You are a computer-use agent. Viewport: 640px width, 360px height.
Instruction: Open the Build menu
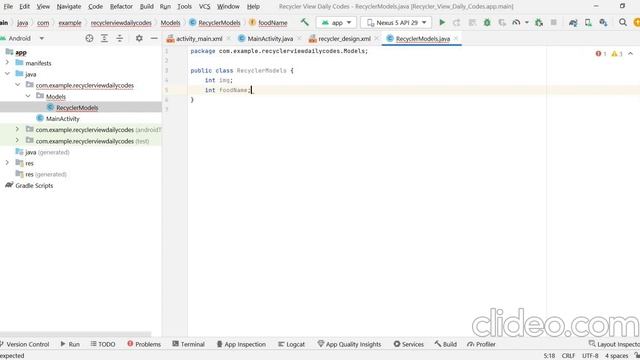pyautogui.click(x=147, y=7)
